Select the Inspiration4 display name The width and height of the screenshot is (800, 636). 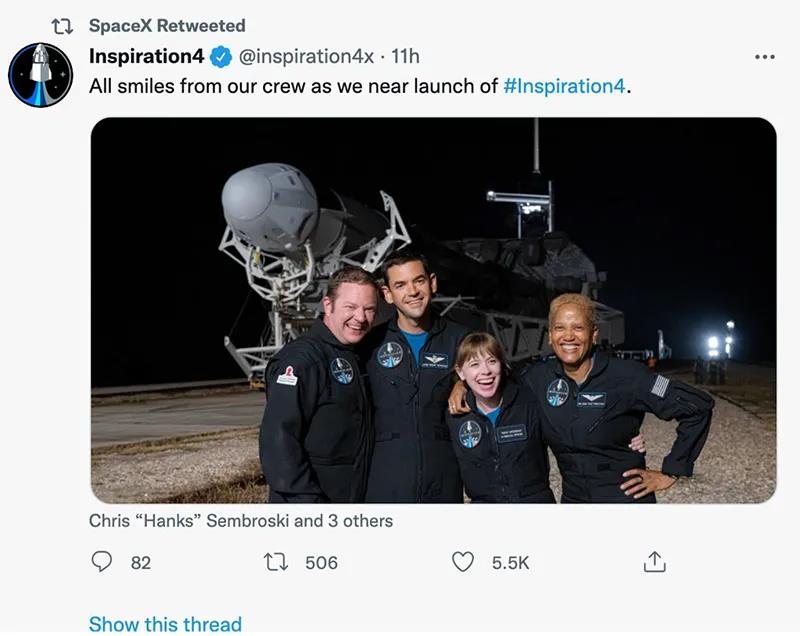point(144,58)
